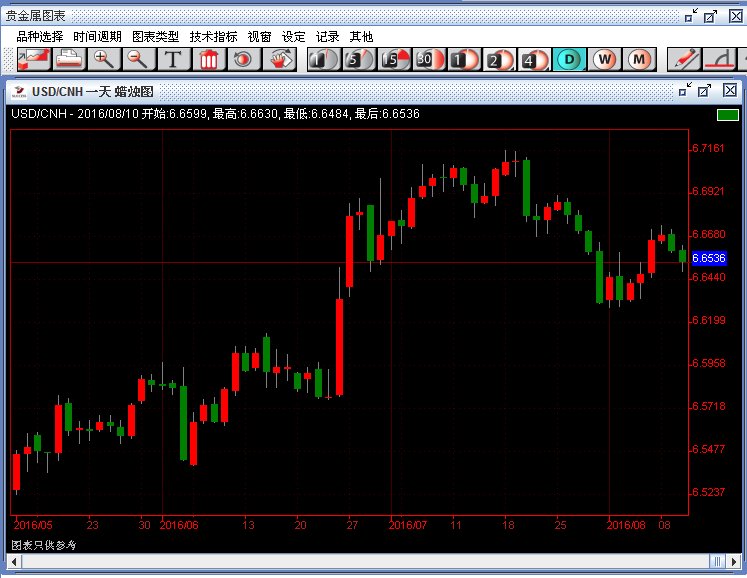Select the arc line drawing tool

720,60
